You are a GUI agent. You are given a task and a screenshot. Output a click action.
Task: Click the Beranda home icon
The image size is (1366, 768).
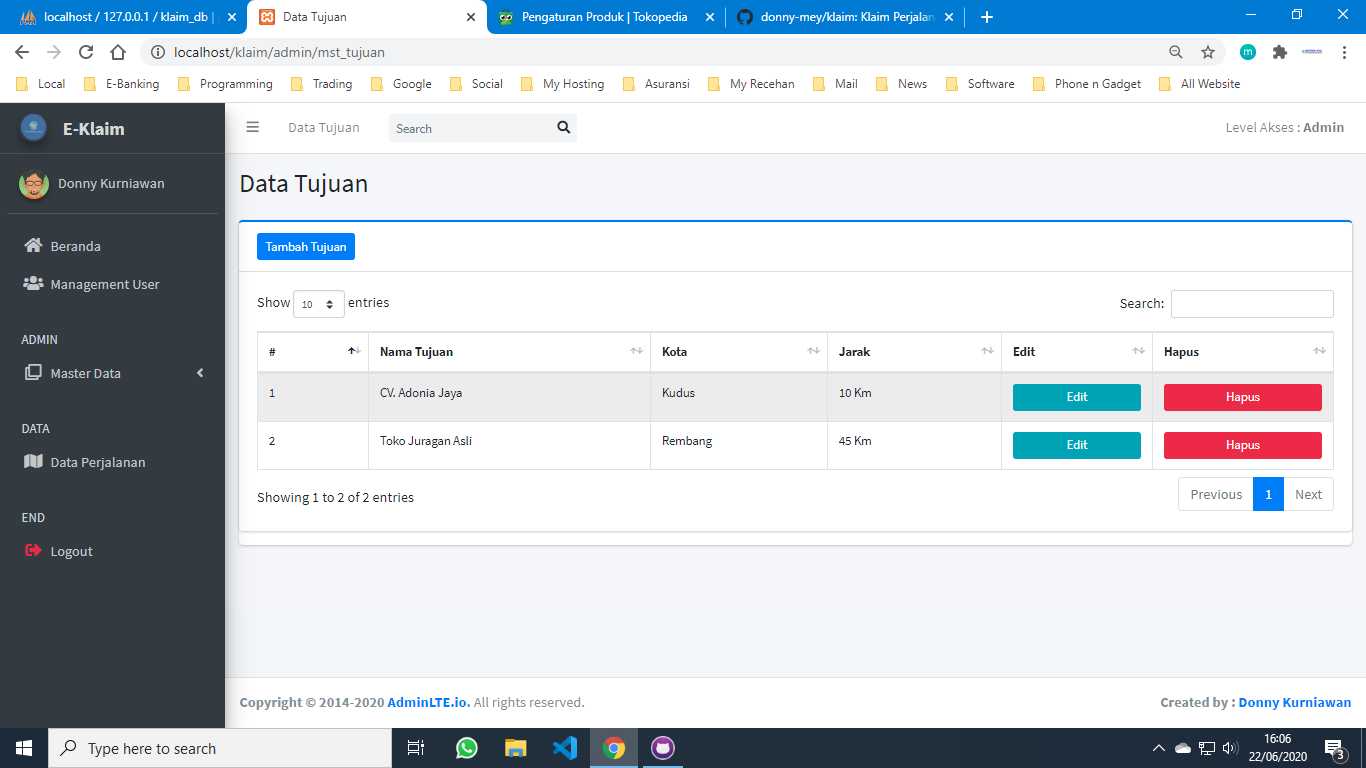[33, 246]
